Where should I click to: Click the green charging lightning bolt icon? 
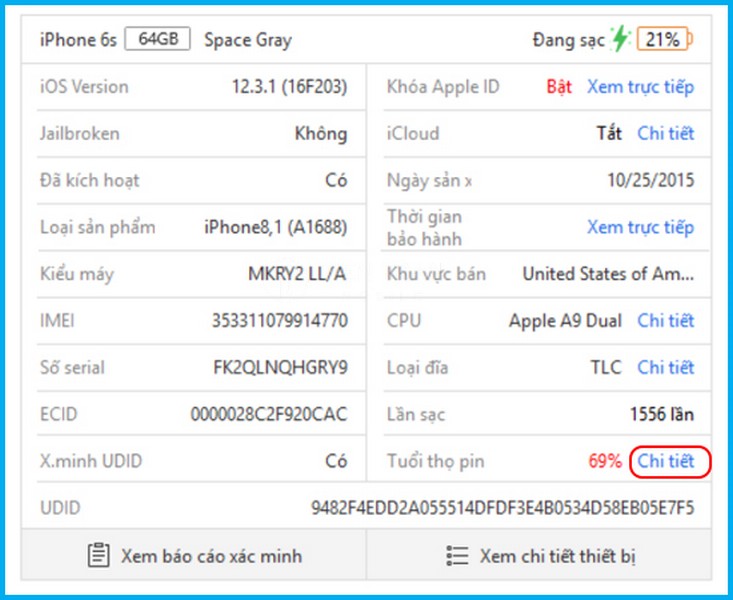pyautogui.click(x=621, y=40)
